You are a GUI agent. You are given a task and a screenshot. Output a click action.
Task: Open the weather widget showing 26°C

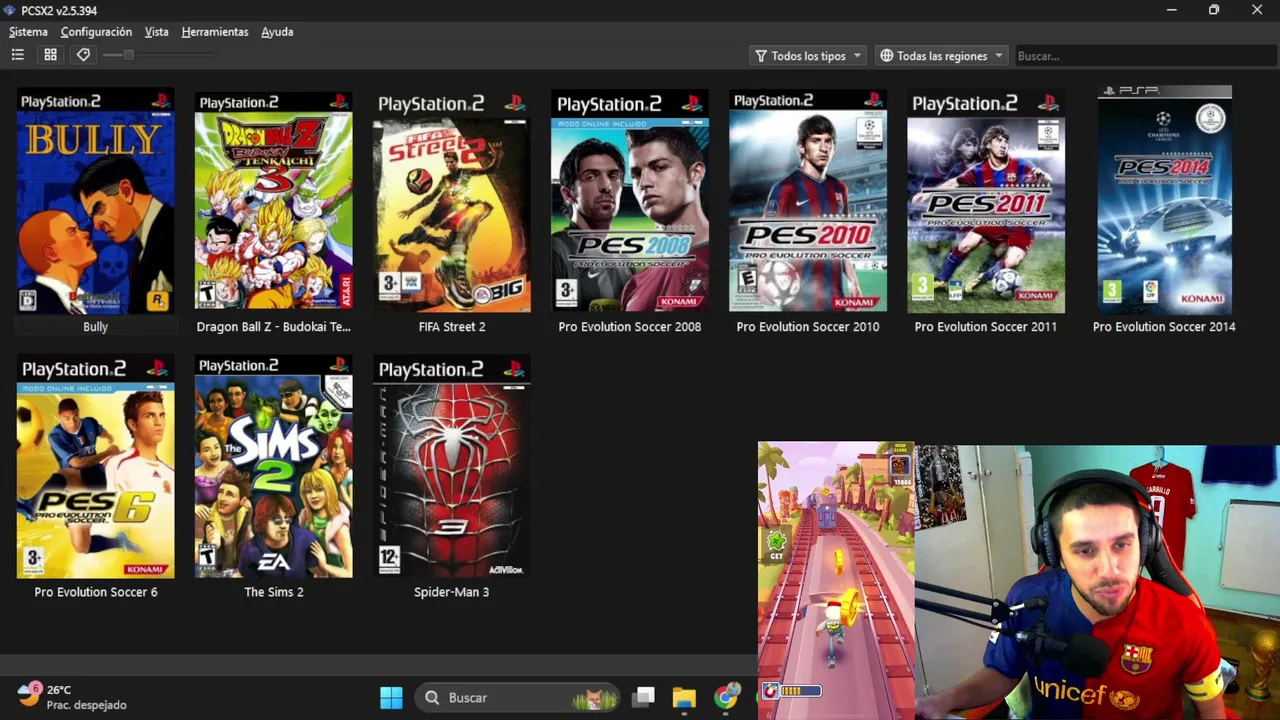coord(72,697)
